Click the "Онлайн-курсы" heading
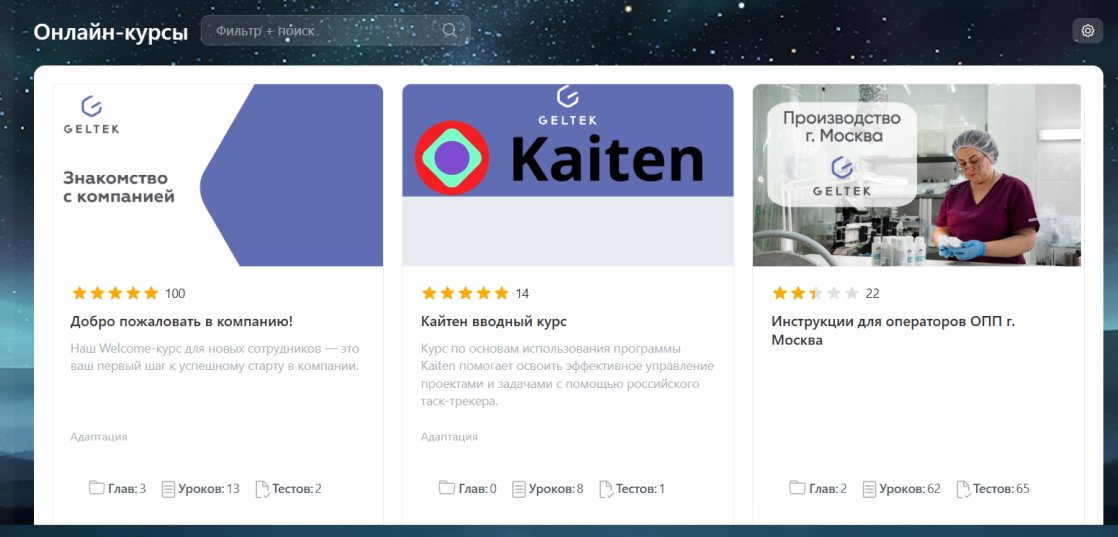Screen dimensions: 1118x537 111,32
